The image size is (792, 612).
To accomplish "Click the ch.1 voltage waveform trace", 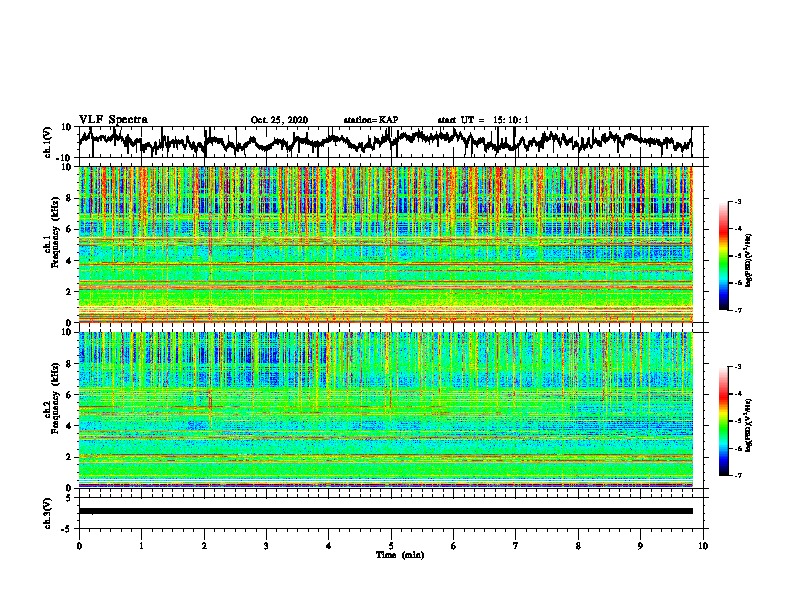I will click(x=385, y=141).
